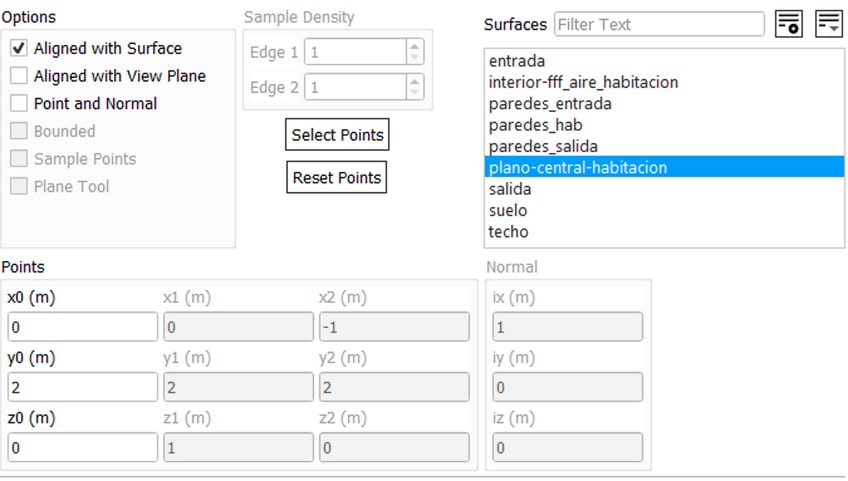Image resolution: width=848 pixels, height=481 pixels.
Task: Select suelo in surfaces list
Action: tap(508, 210)
